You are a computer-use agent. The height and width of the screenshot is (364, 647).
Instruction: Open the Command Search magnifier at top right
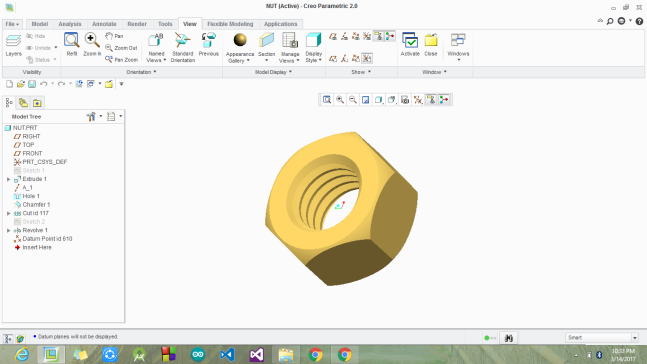click(x=610, y=21)
